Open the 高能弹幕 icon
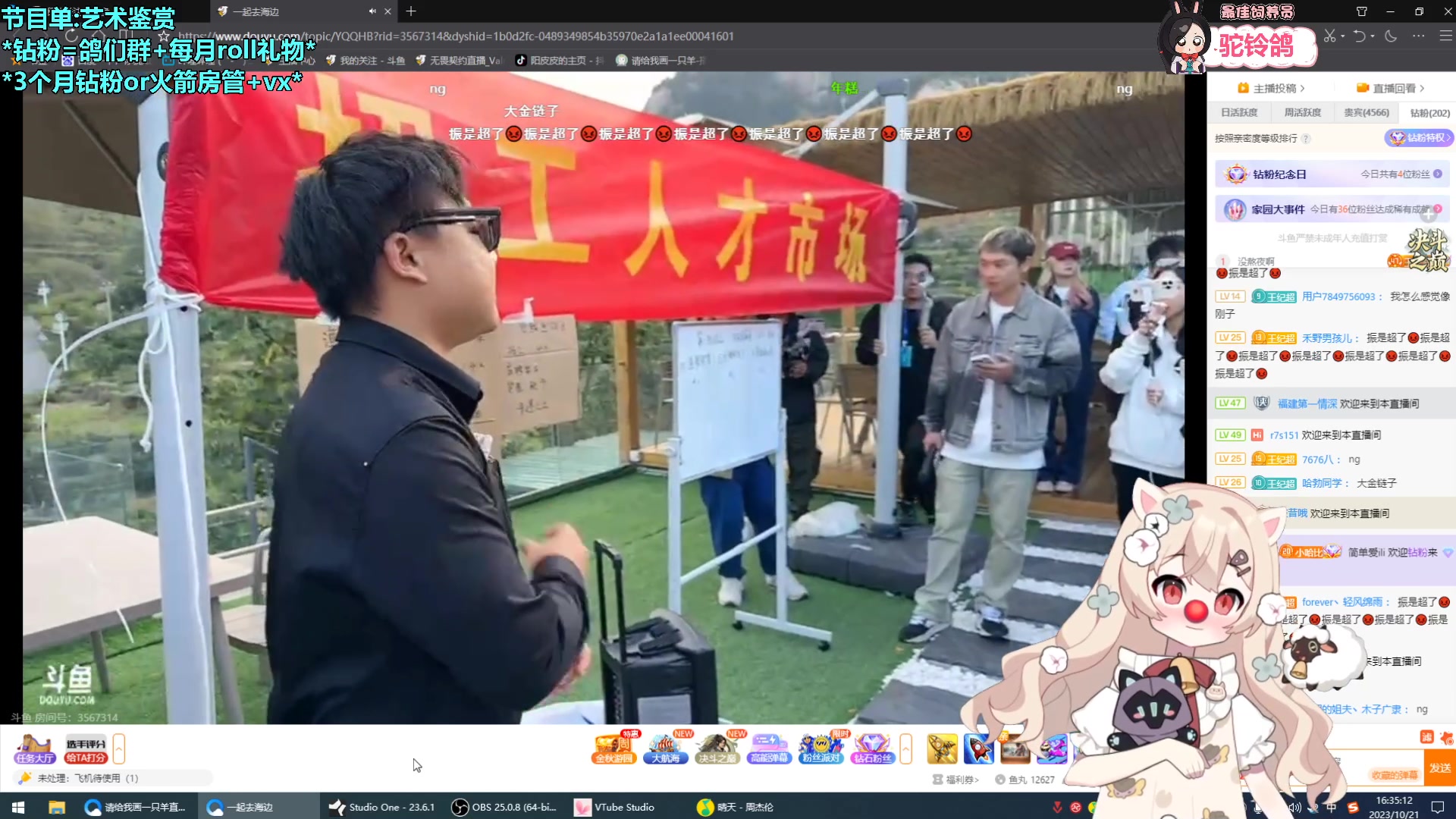This screenshot has height=819, width=1456. (x=769, y=749)
